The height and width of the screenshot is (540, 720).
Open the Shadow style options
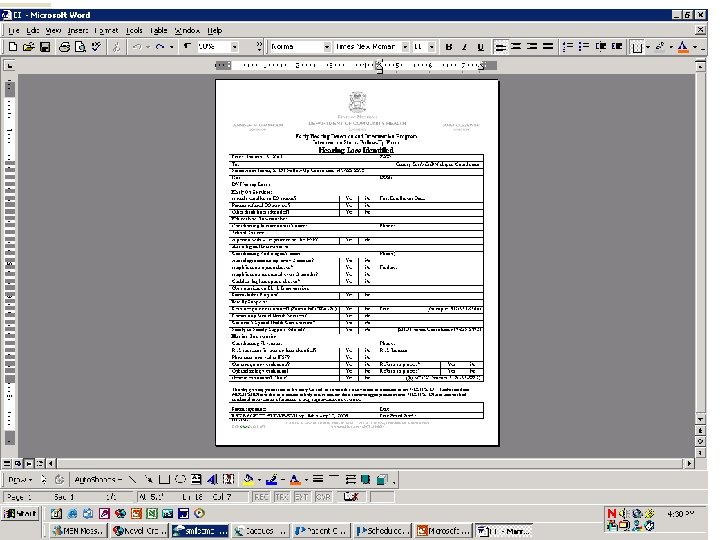tap(366, 479)
